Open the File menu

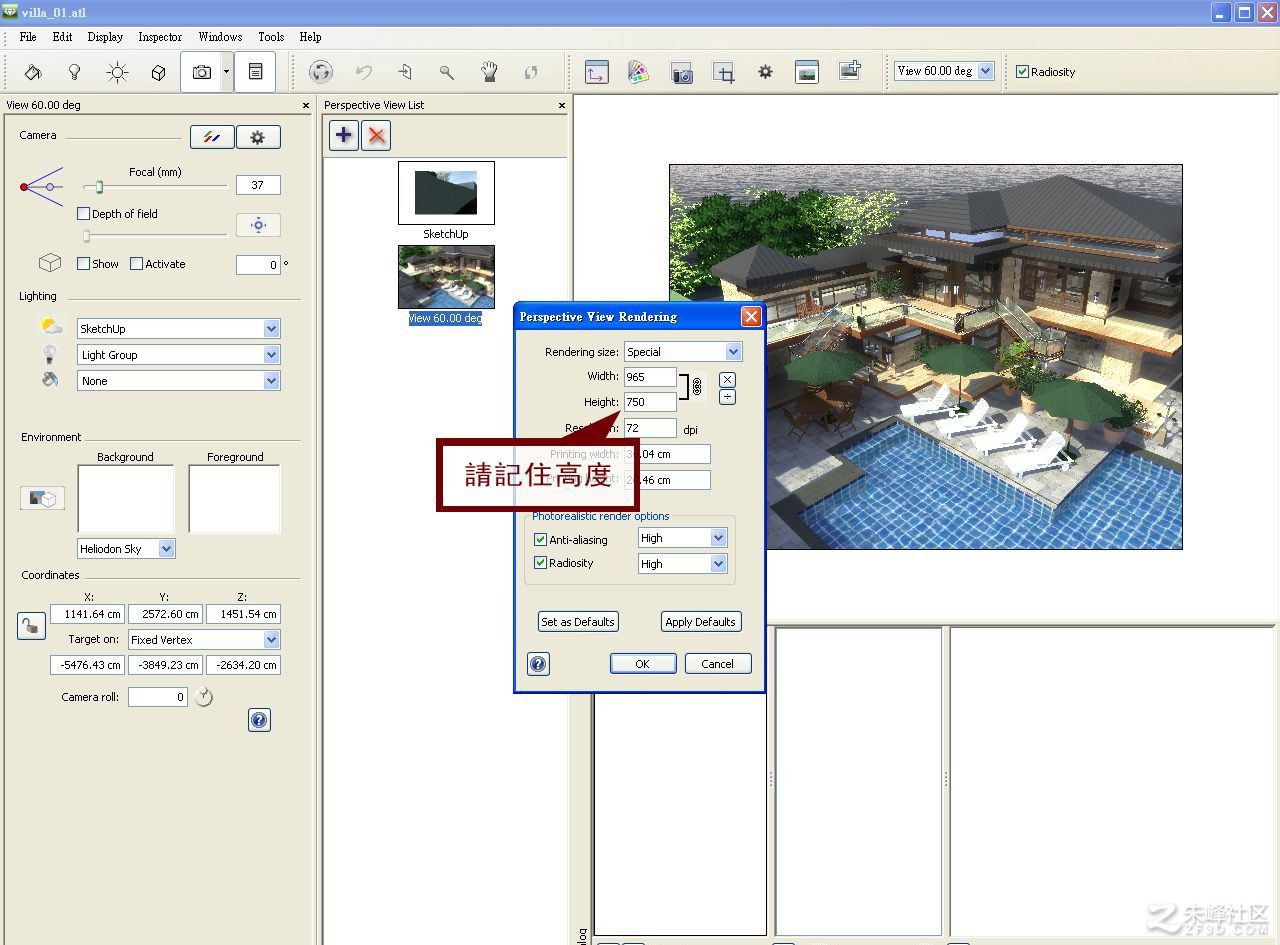[28, 37]
